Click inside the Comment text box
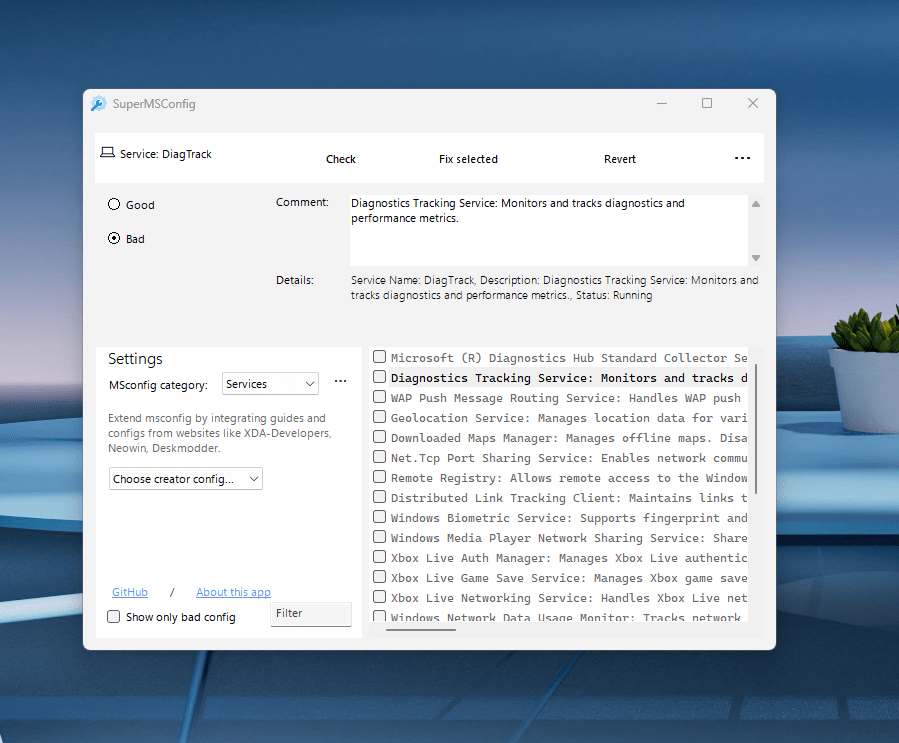The width and height of the screenshot is (899, 743). tap(549, 230)
